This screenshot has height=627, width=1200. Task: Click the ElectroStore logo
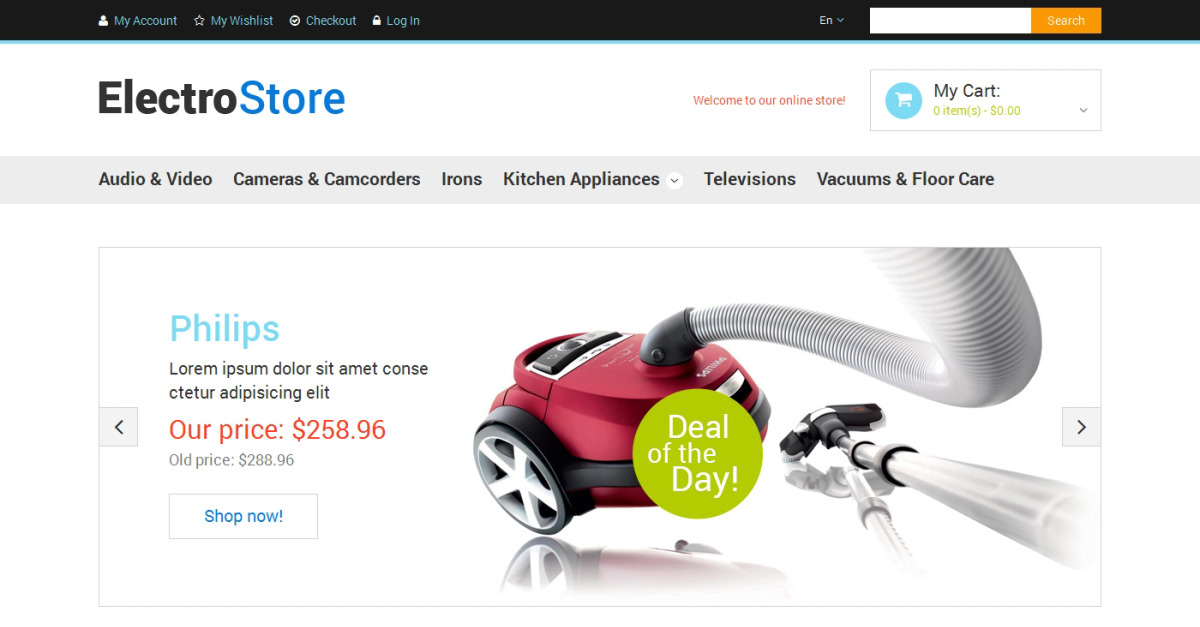[222, 98]
